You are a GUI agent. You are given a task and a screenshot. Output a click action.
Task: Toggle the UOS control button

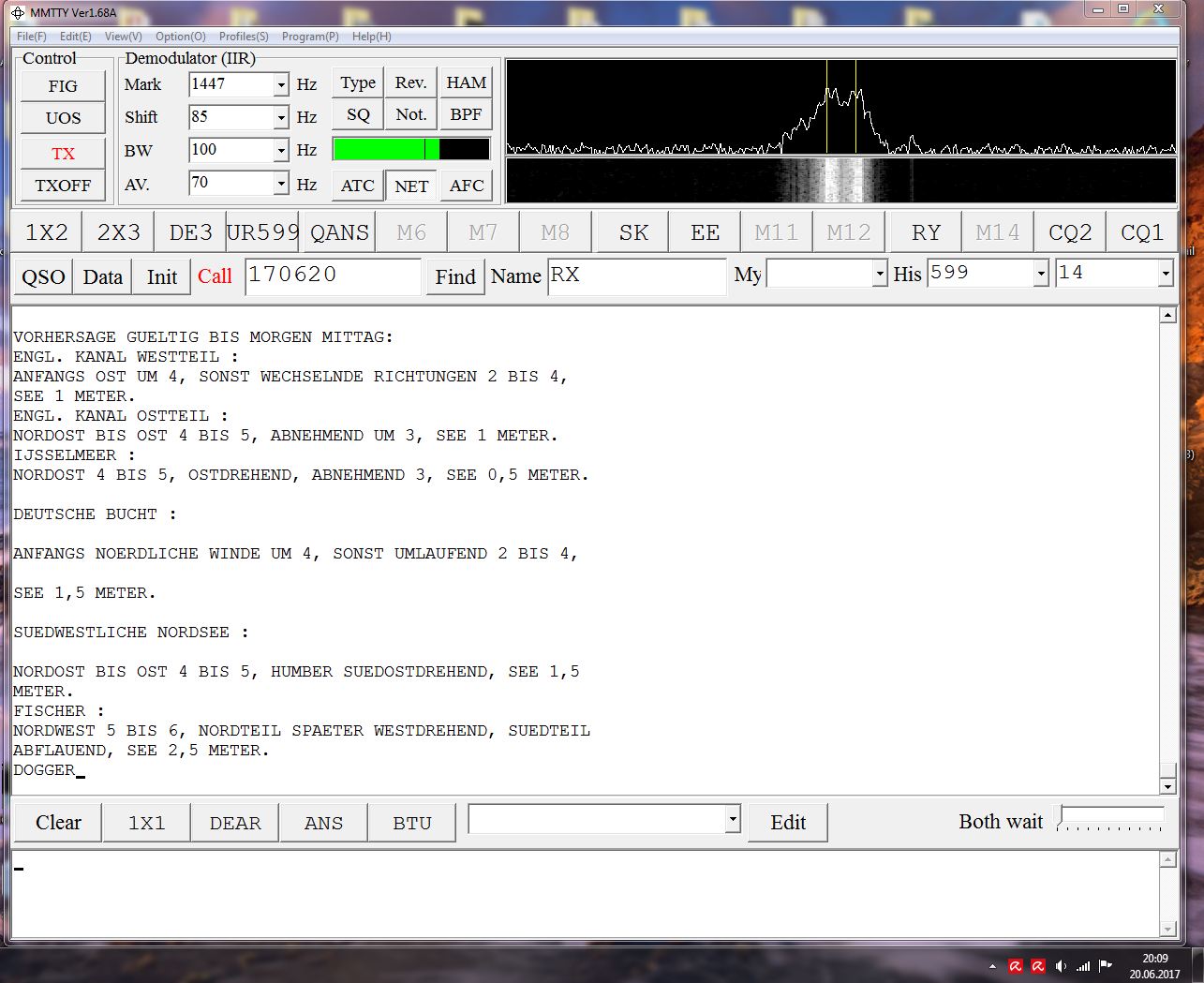pyautogui.click(x=63, y=118)
